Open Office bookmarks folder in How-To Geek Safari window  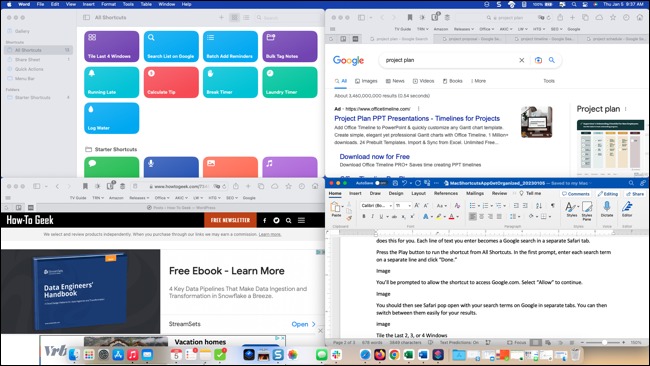click(x=162, y=198)
